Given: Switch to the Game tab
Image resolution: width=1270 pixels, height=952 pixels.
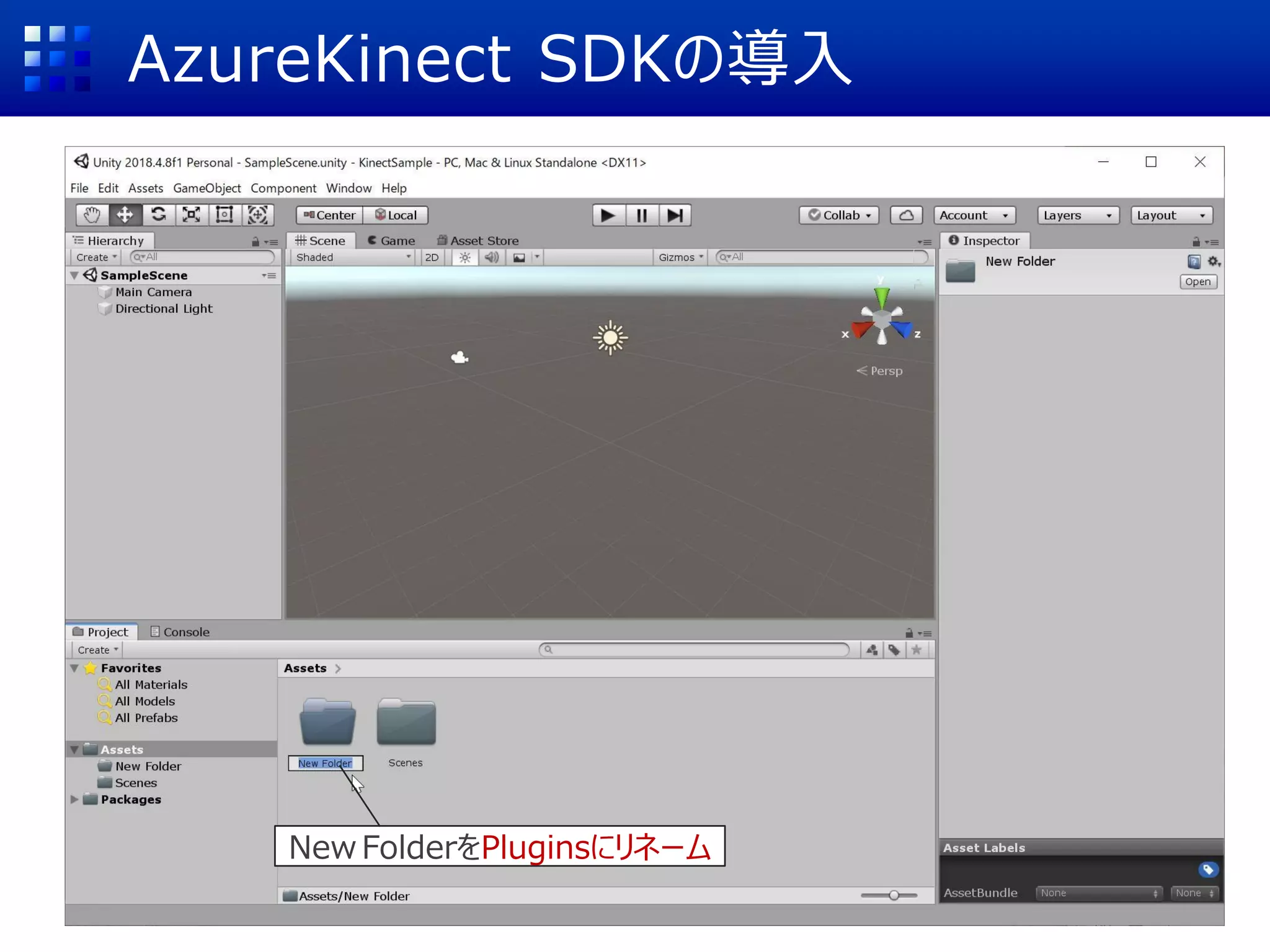Looking at the screenshot, I should coord(392,240).
